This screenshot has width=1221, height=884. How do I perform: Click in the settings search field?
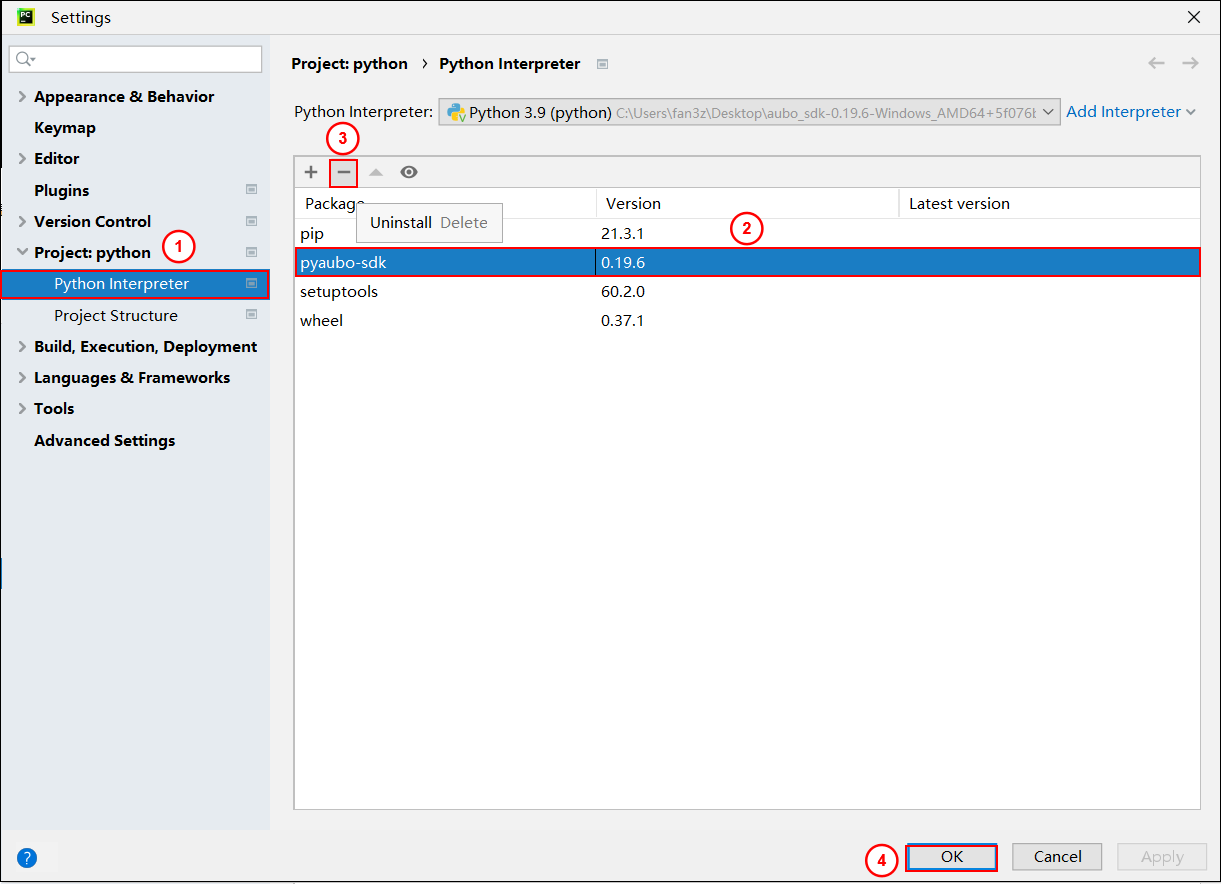coord(135,59)
